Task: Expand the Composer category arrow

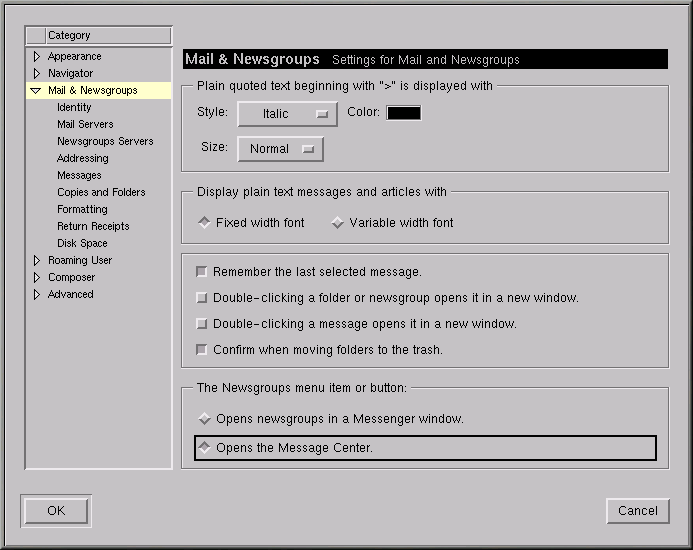Action: click(x=37, y=278)
